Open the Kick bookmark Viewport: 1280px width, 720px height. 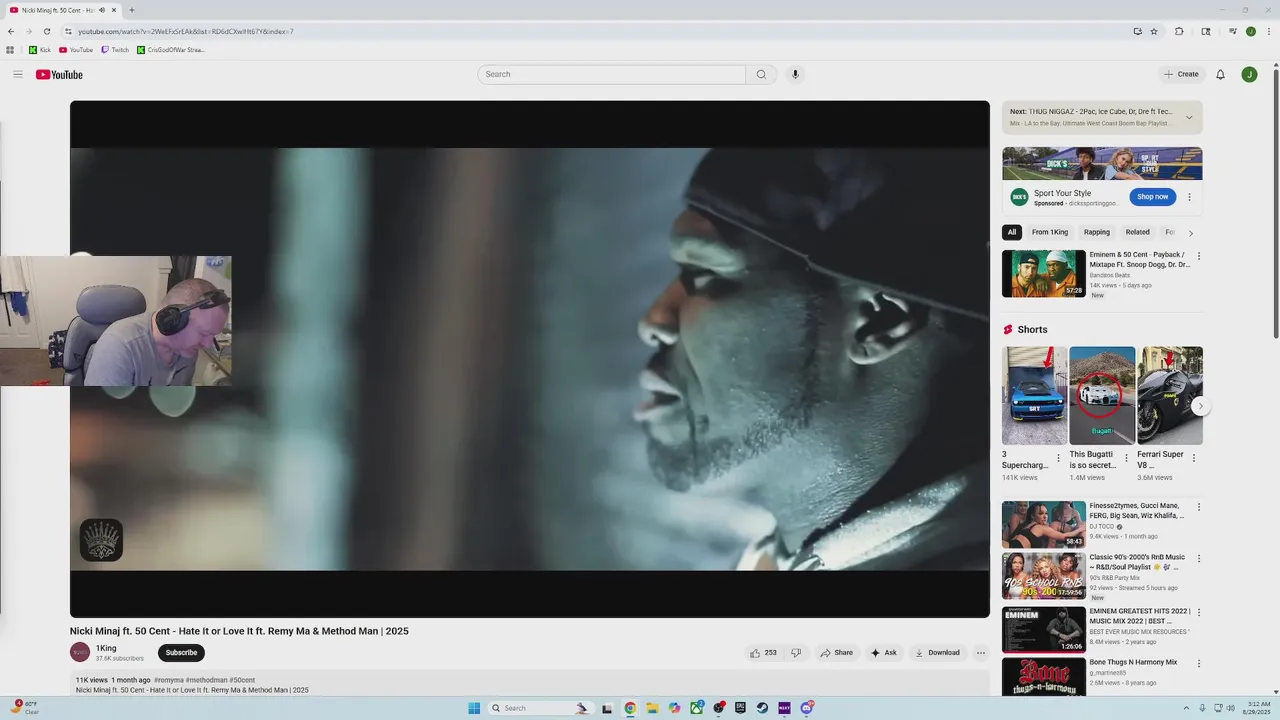[x=40, y=50]
